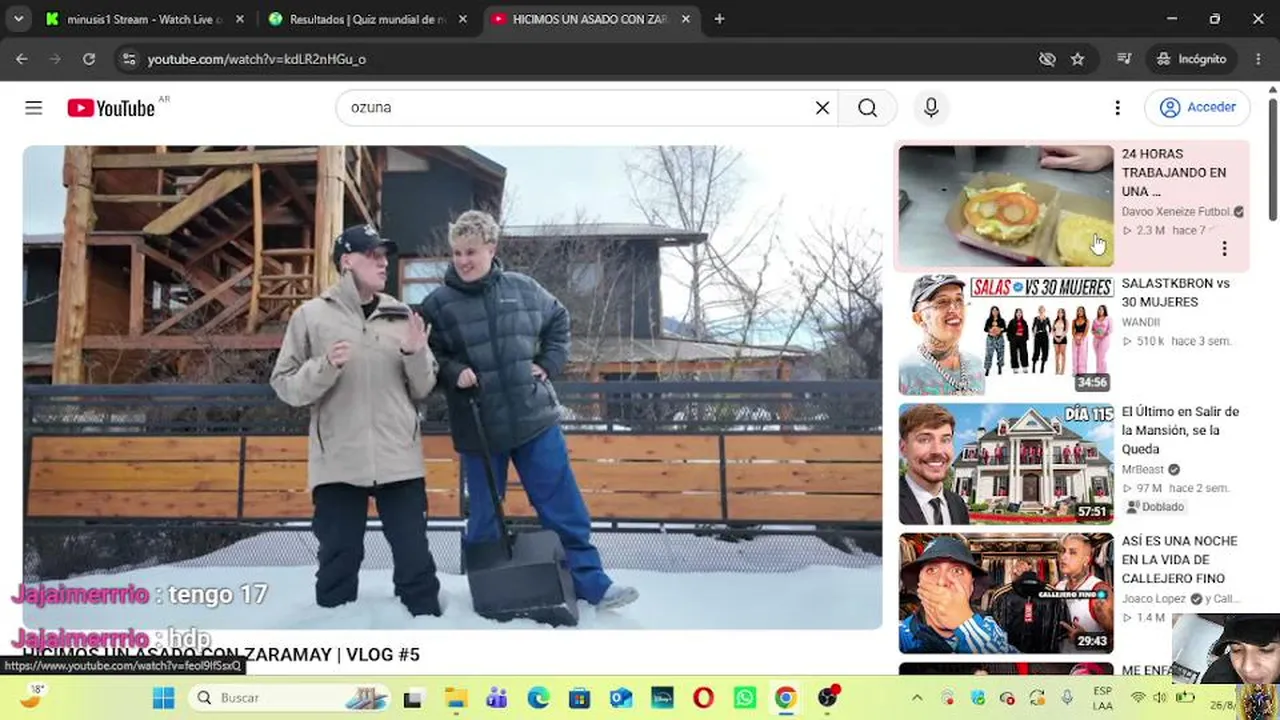
Task: Open the media controls button in Chrome
Action: (x=1124, y=59)
